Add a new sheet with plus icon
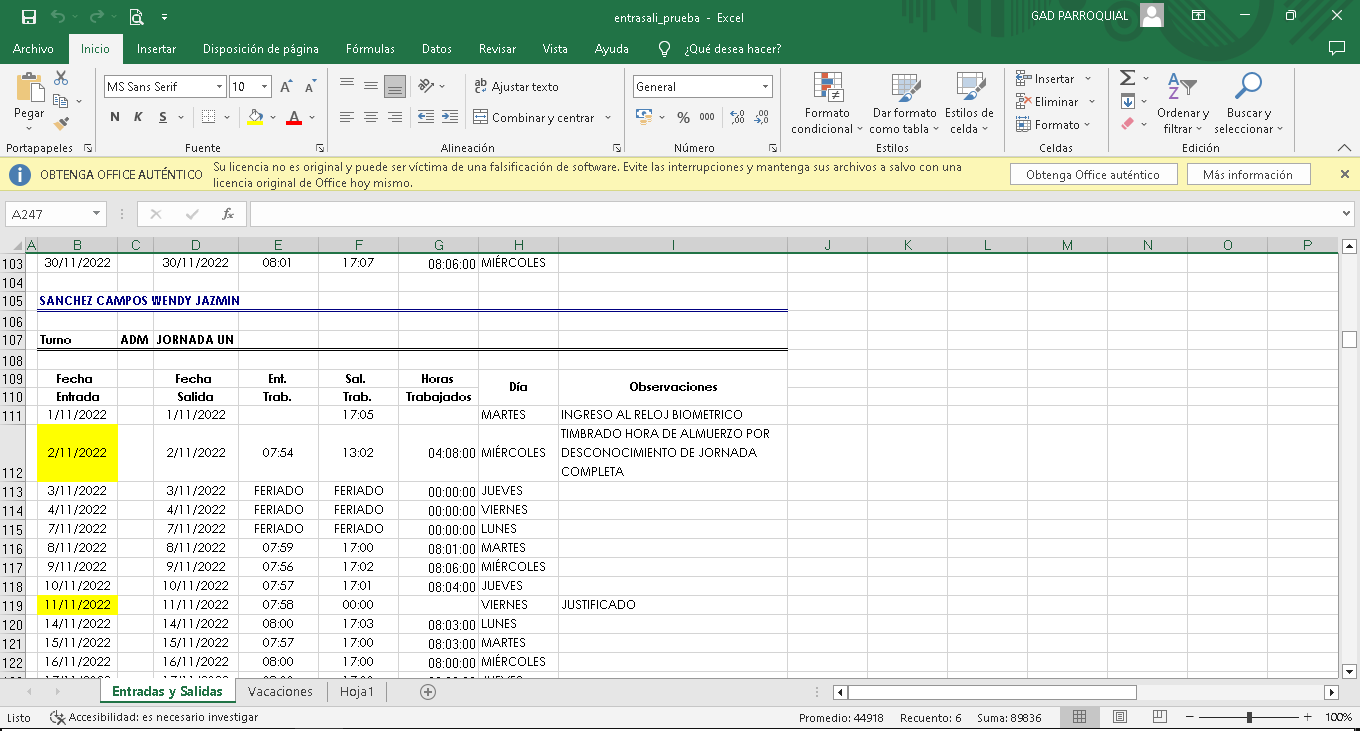Viewport: 1360px width, 731px height. point(428,692)
